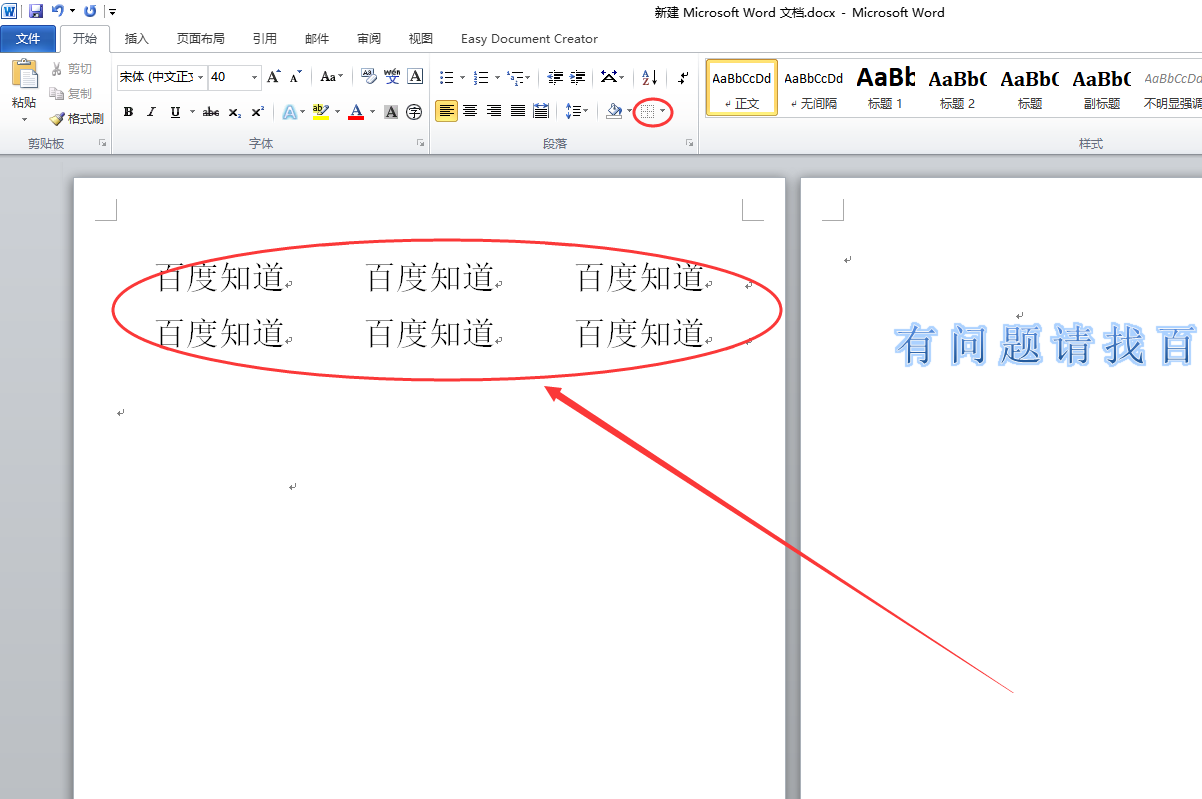
Task: Apply subscript formatting
Action: (234, 112)
